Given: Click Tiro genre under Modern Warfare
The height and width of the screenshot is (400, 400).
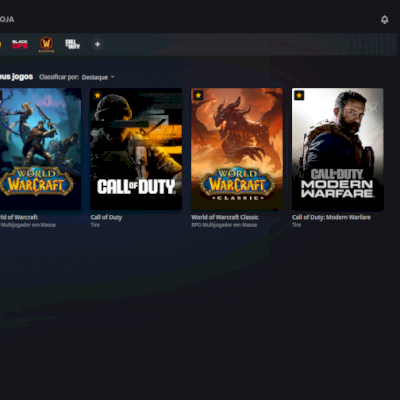Looking at the screenshot, I should pyautogui.click(x=296, y=225).
